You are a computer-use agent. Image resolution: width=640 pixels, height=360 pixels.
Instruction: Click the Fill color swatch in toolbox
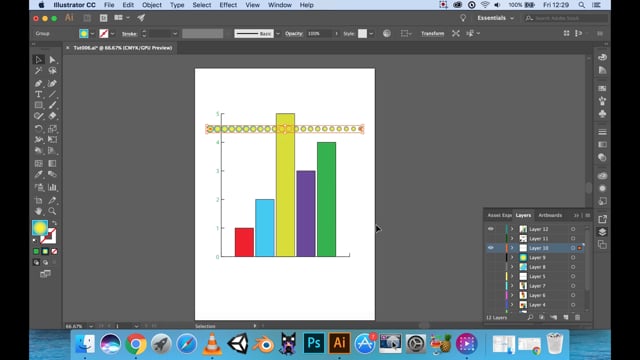(x=40, y=228)
